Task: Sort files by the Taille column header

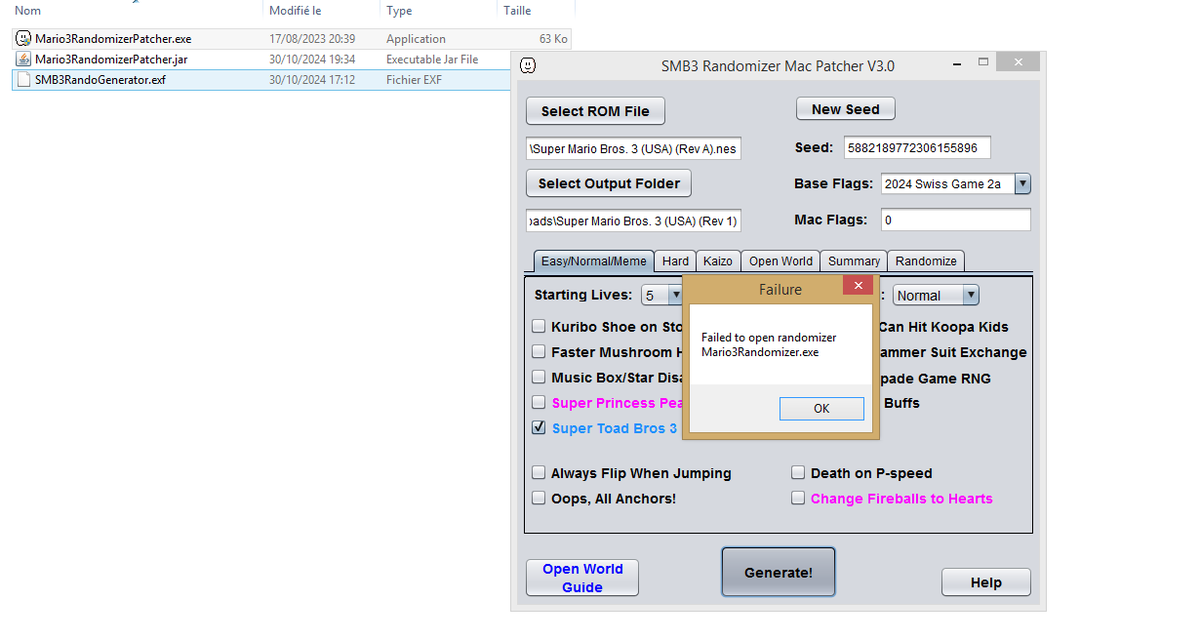Action: 517,10
